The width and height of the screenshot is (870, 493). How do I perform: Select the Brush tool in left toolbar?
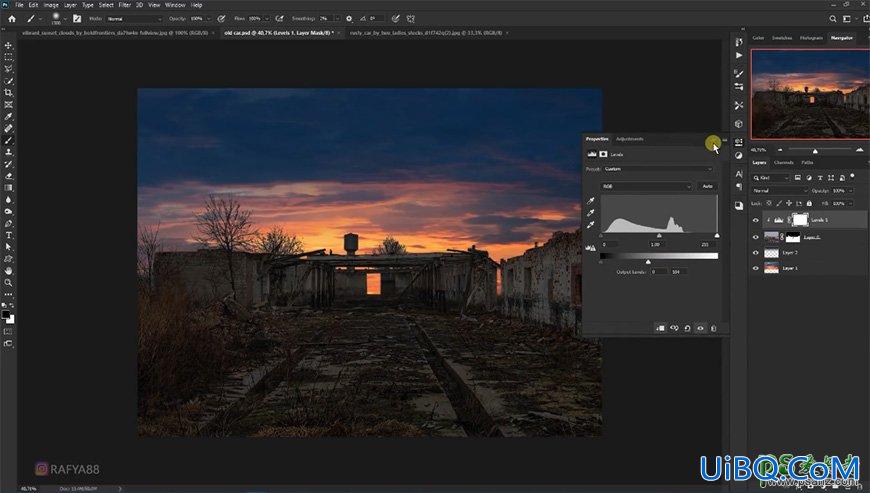[x=8, y=140]
